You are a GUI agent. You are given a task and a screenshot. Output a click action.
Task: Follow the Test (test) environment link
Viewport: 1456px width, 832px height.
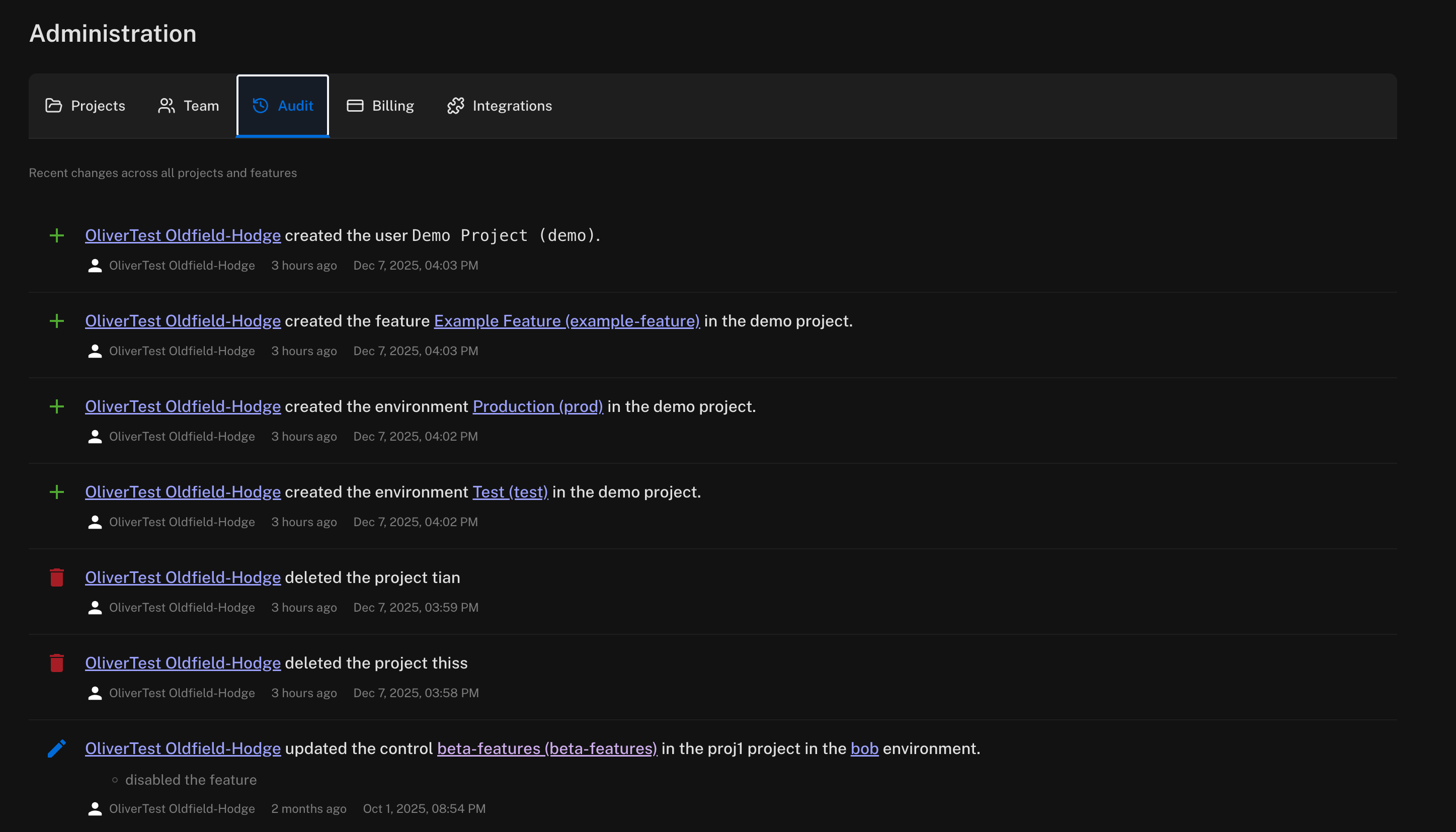[510, 492]
